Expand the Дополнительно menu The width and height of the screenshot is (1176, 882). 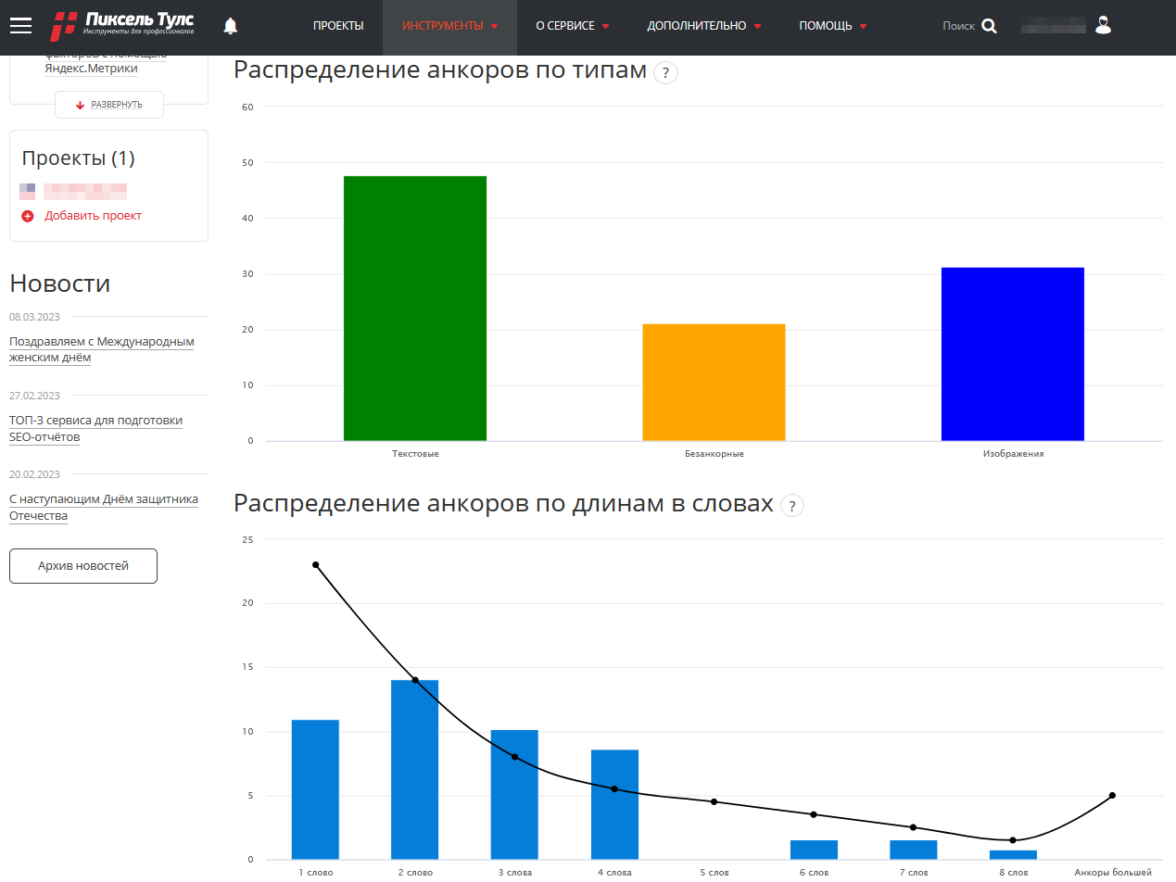703,26
